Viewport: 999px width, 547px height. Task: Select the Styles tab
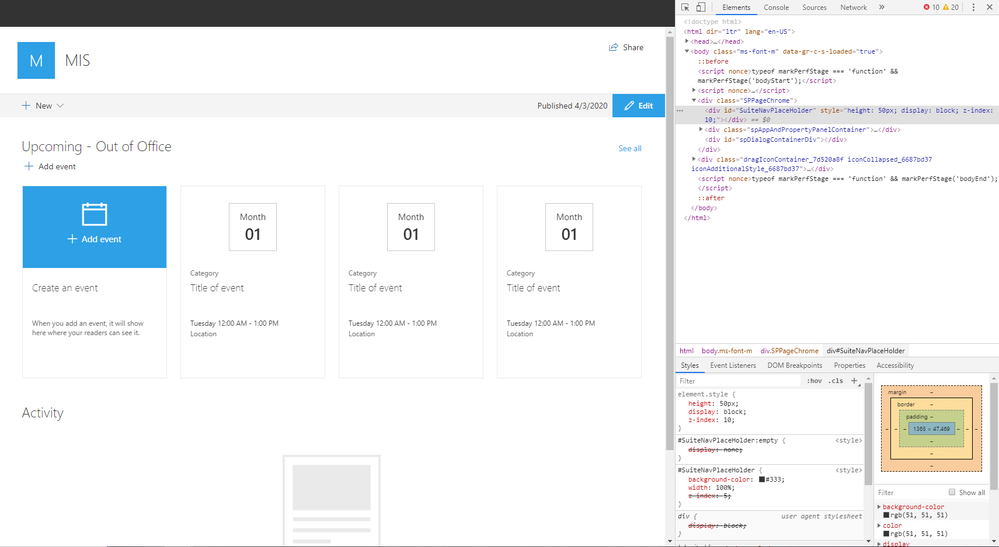689,366
